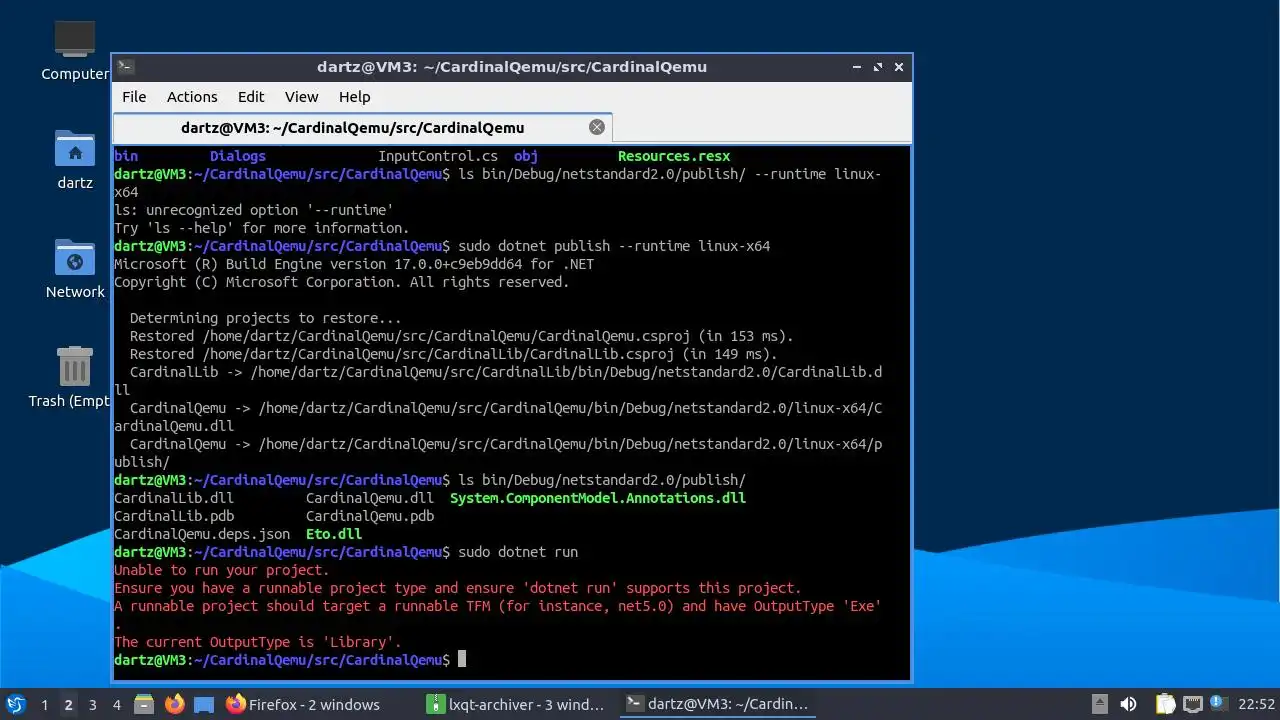Click 'CardinalQemu.deps.json' in the listing
This screenshot has height=720, width=1280.
click(202, 534)
